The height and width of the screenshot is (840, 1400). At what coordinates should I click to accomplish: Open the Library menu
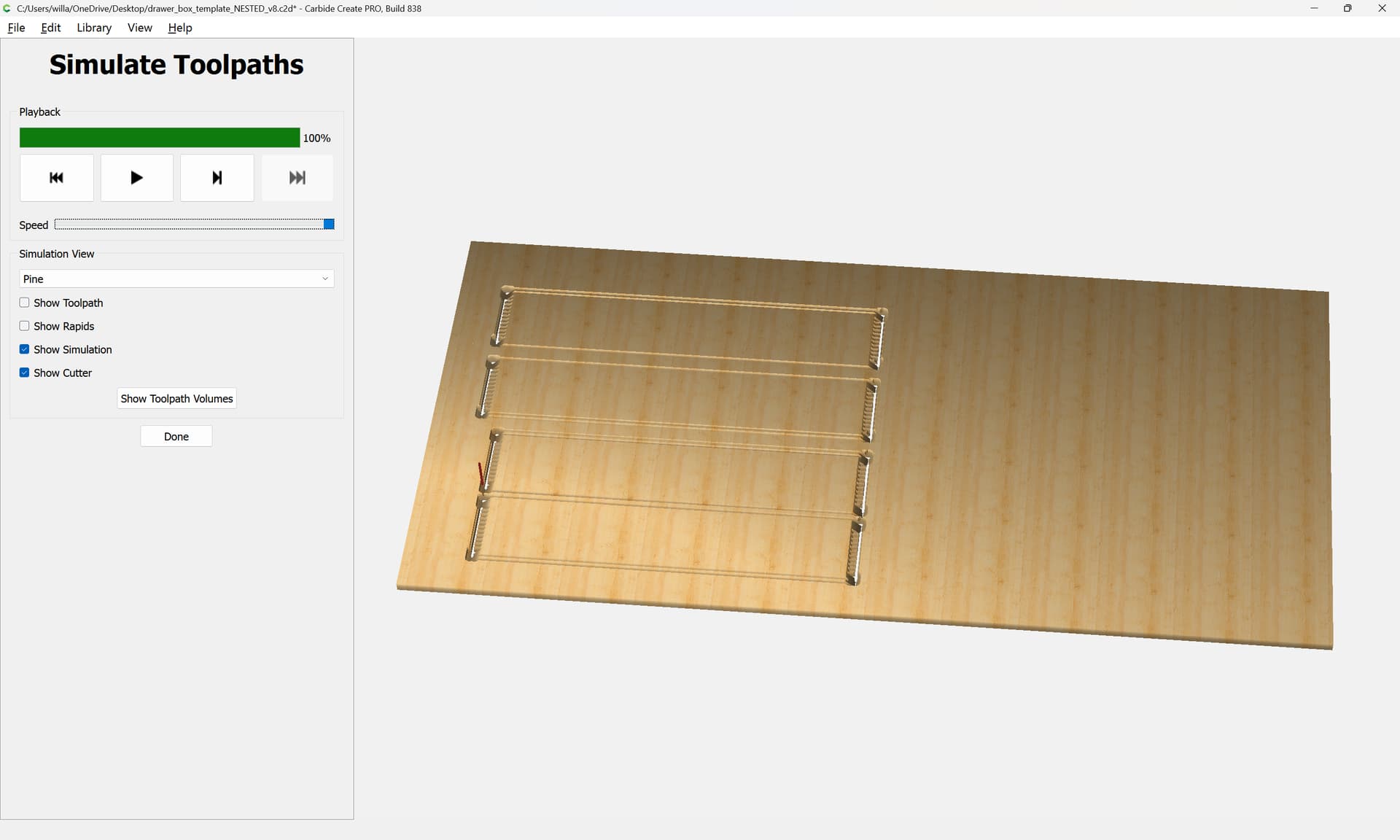click(x=94, y=28)
